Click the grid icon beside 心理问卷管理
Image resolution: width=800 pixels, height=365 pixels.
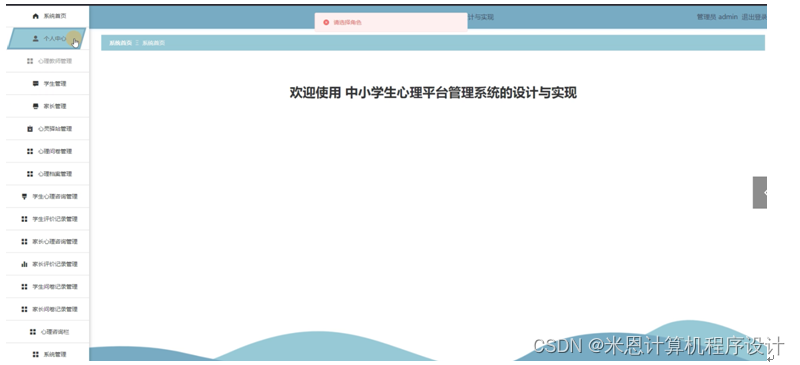[30, 151]
